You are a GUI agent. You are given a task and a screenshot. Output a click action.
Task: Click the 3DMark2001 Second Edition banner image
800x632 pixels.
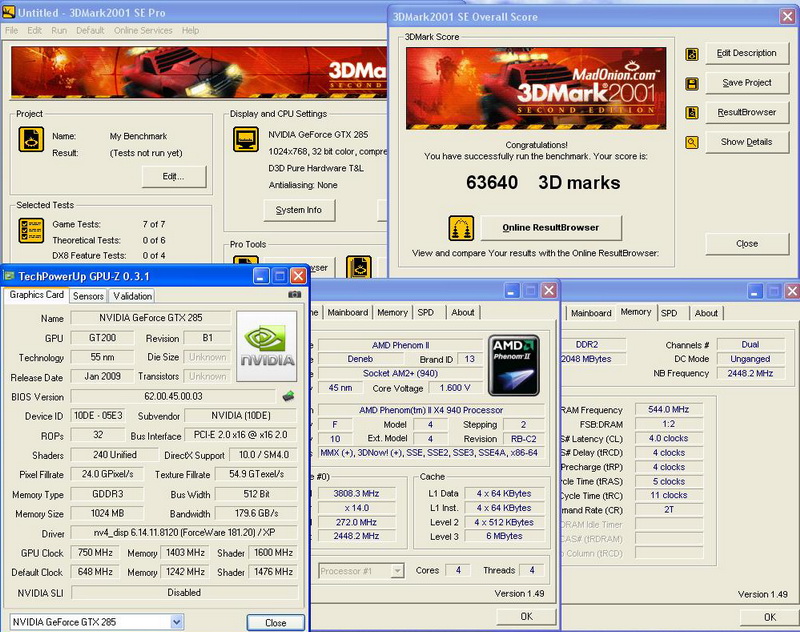coord(536,88)
